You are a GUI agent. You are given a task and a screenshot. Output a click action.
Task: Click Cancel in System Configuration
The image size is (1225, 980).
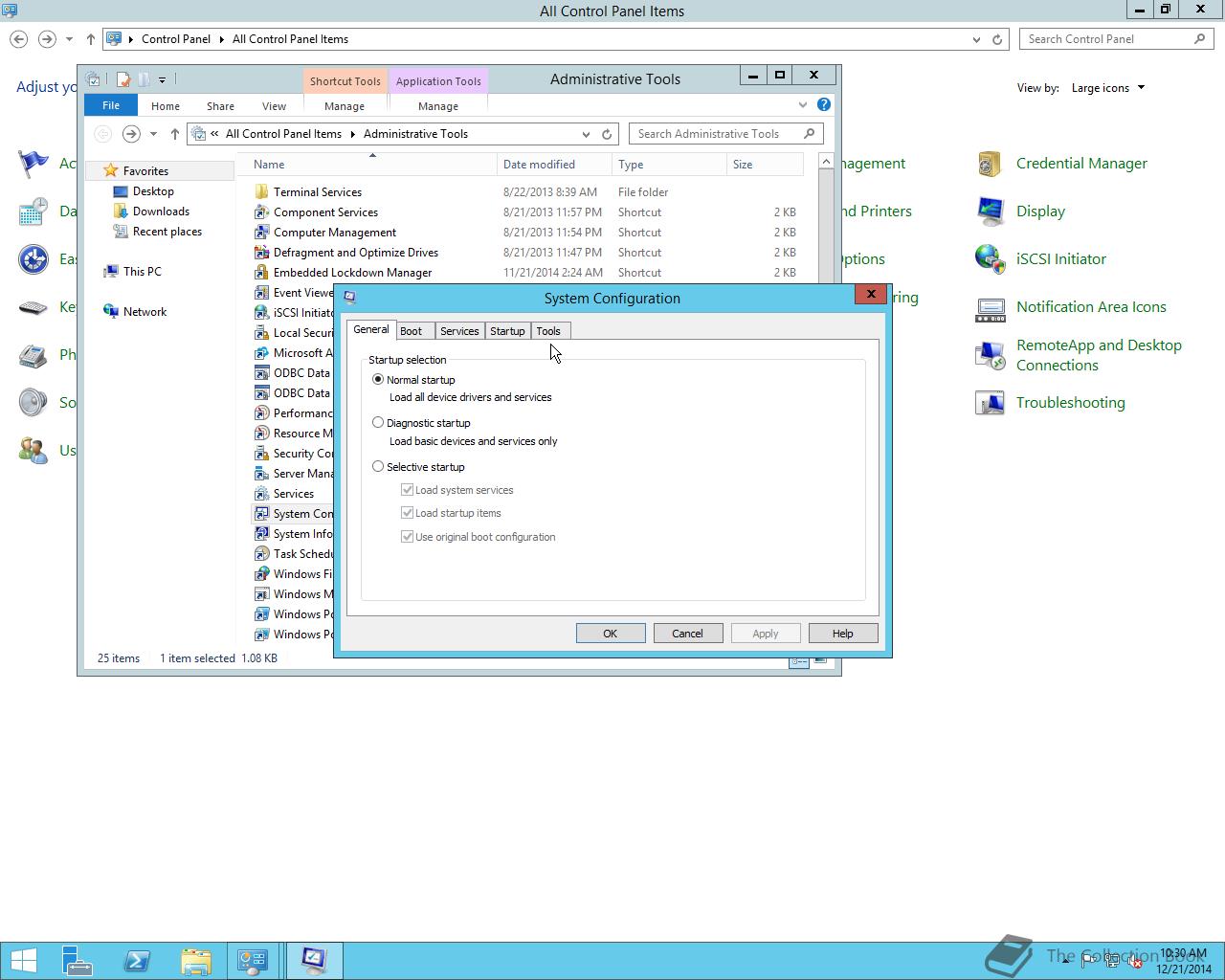pos(687,634)
